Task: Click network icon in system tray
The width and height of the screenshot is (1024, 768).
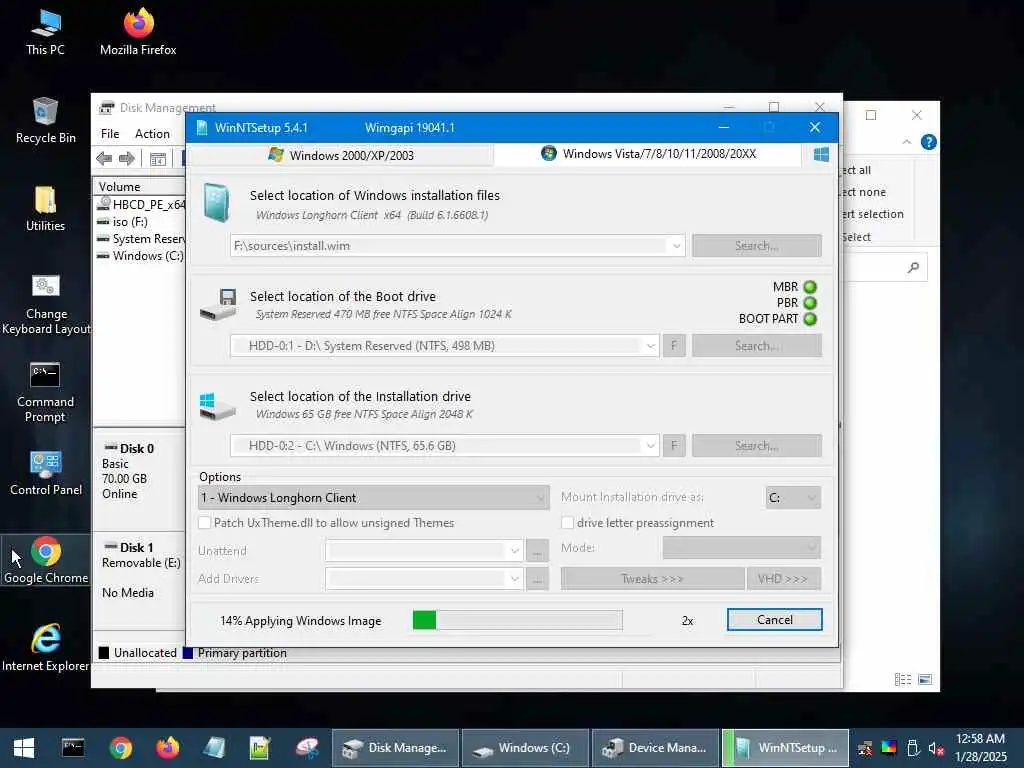Action: click(865, 749)
